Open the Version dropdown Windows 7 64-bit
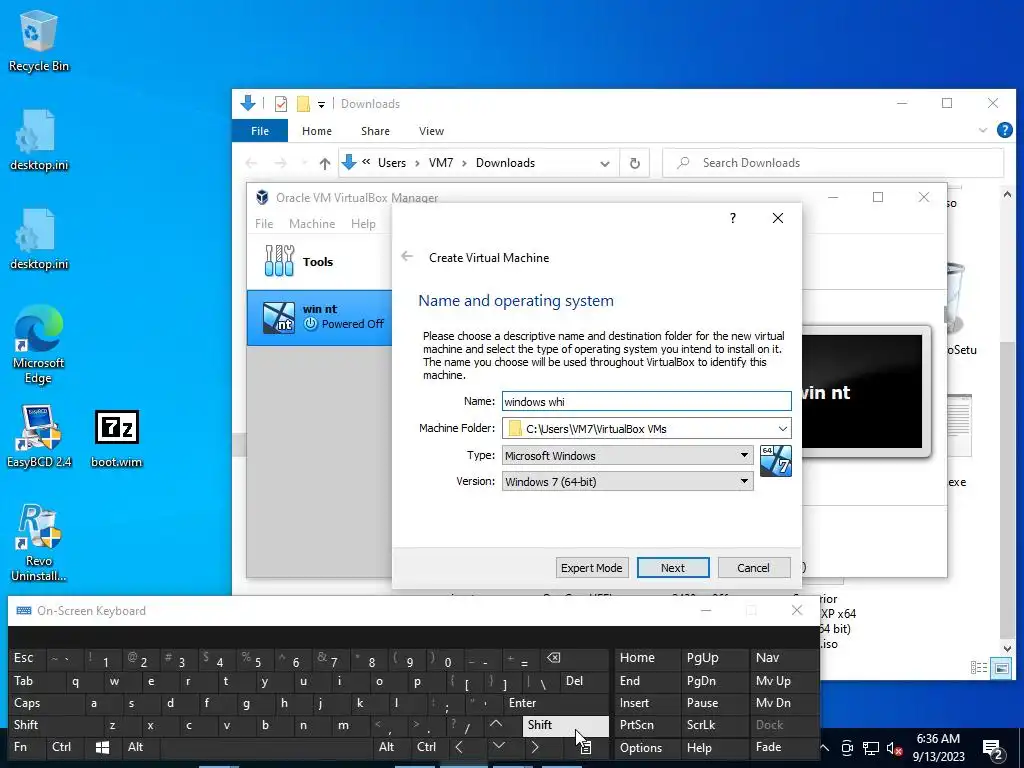 pos(627,482)
